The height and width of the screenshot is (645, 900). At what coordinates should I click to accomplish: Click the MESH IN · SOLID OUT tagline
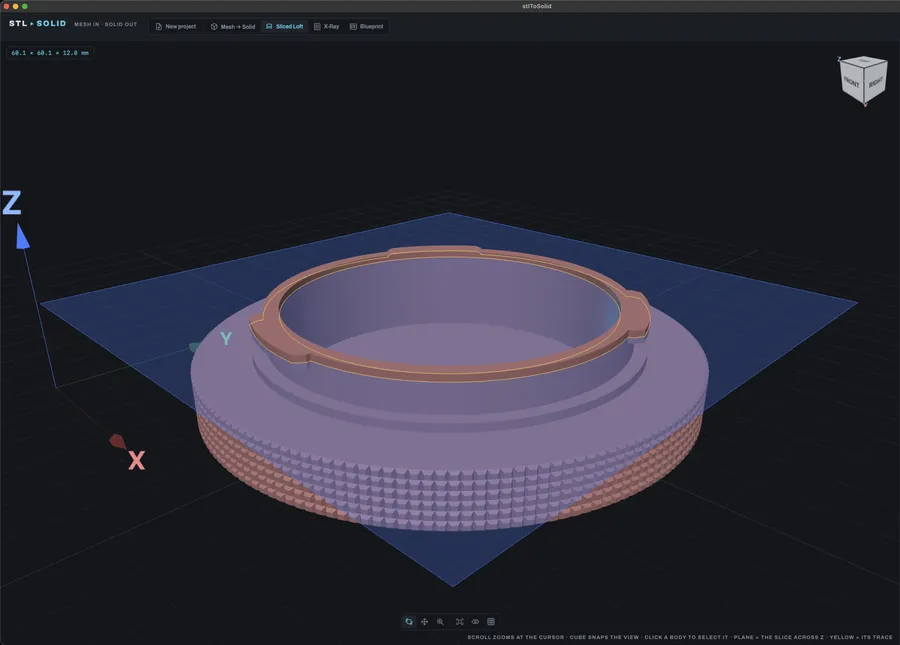click(x=106, y=24)
